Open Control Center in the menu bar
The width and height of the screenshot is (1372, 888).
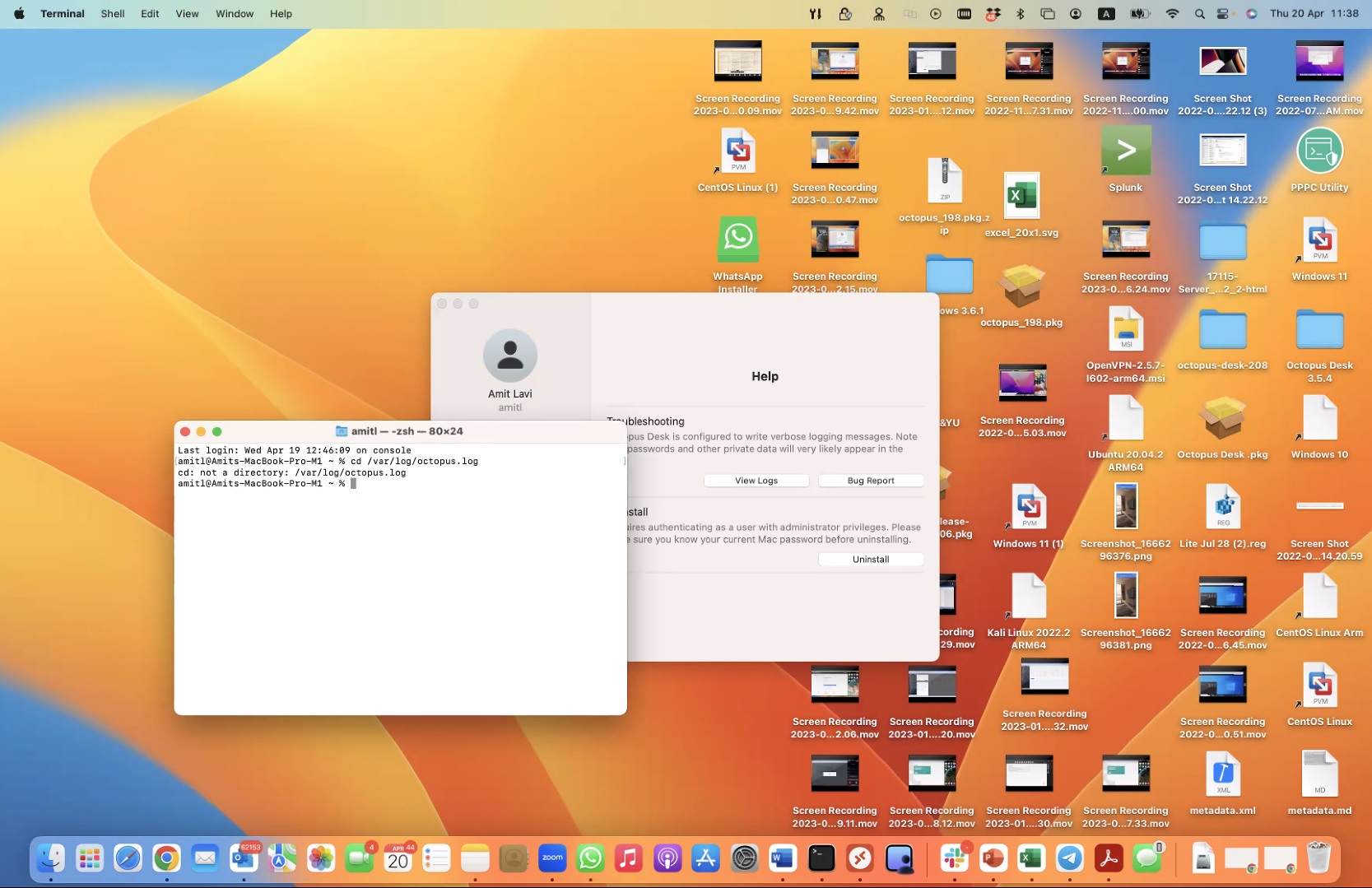click(1224, 14)
